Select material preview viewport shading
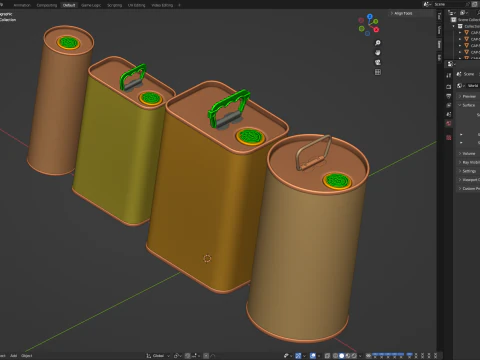Viewport: 480px width, 360px height. [348, 356]
